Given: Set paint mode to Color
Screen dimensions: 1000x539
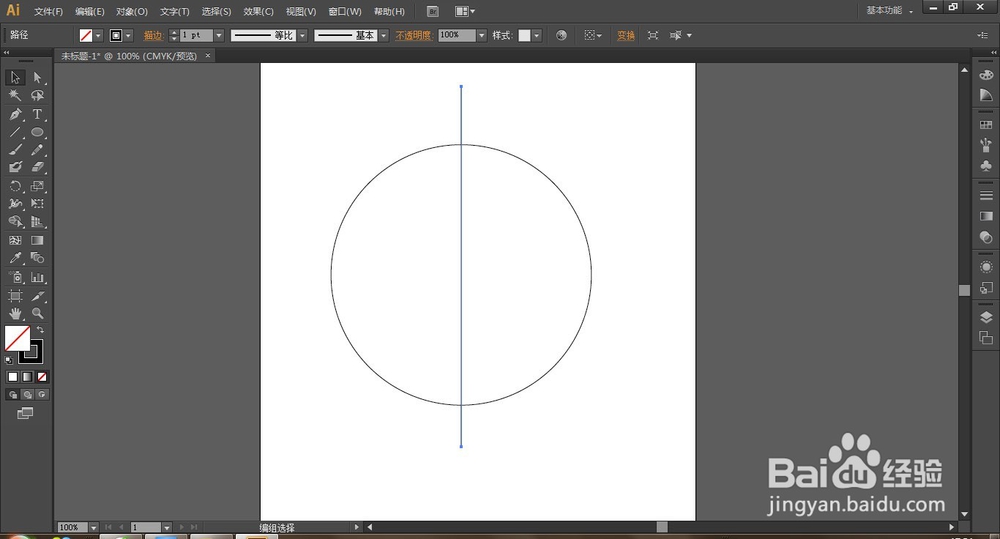Looking at the screenshot, I should point(13,377).
